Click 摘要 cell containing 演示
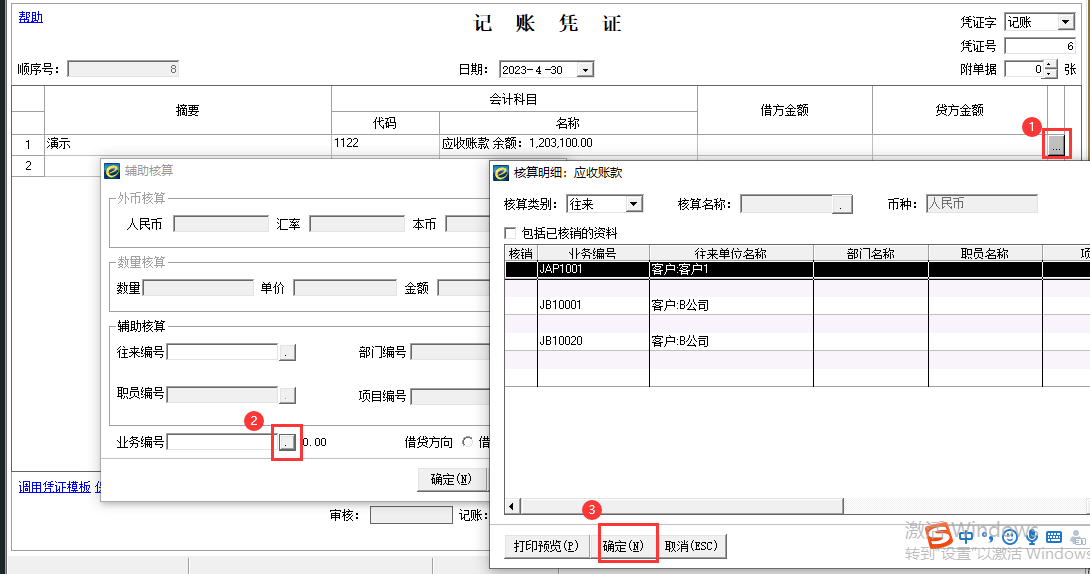Image resolution: width=1090 pixels, height=574 pixels. (x=188, y=144)
